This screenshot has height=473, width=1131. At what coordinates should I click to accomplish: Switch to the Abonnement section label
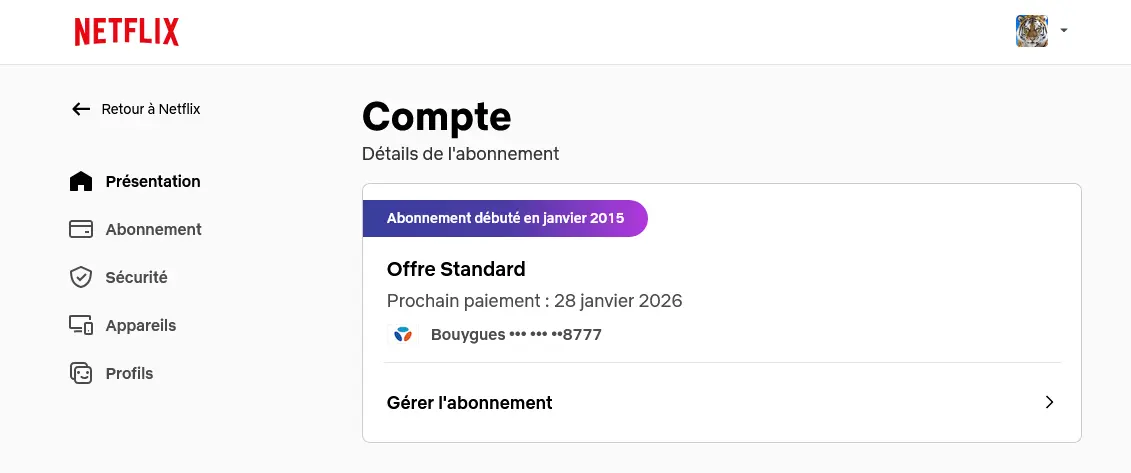[154, 229]
